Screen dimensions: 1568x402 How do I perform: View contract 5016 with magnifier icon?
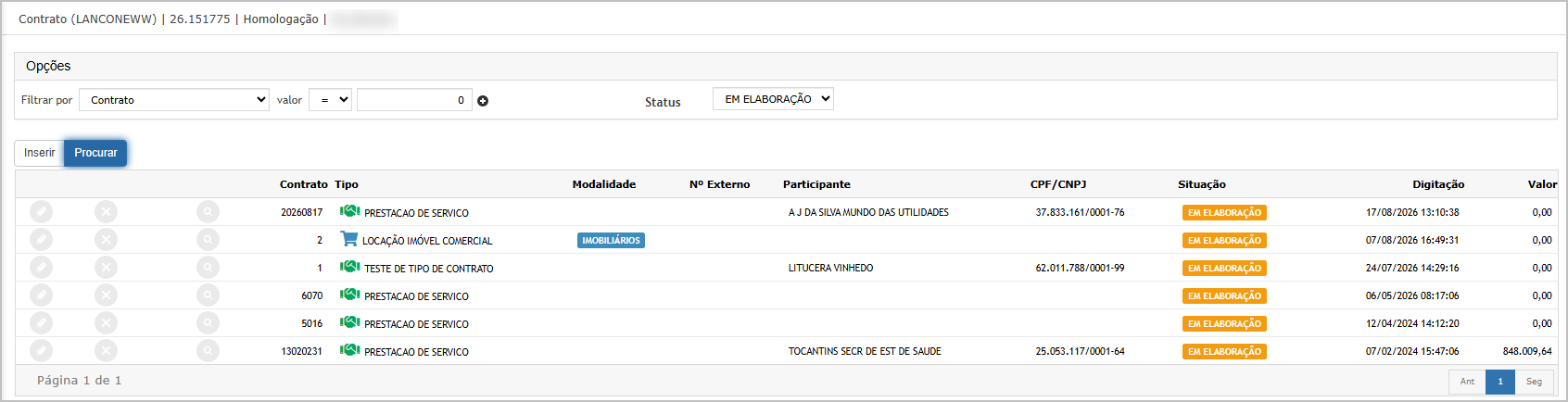click(x=208, y=323)
